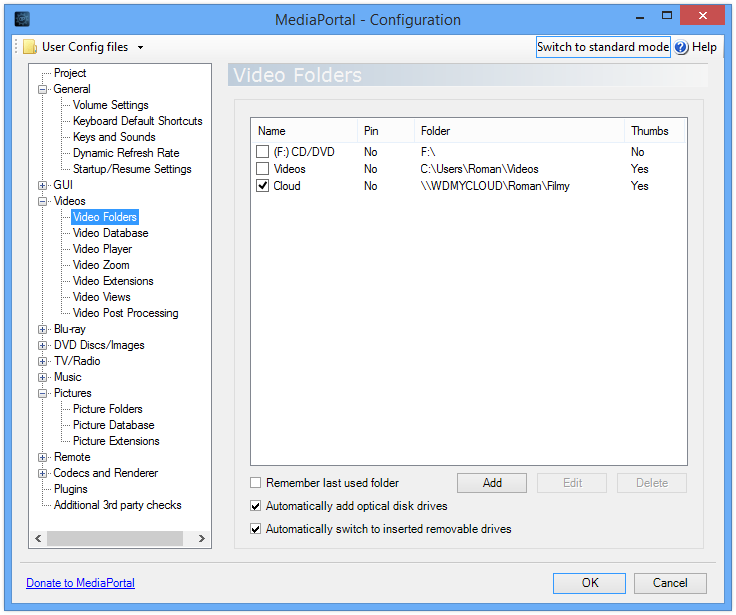This screenshot has width=736, height=615.
Task: Open the User Config files dropdown arrow
Action: [140, 47]
